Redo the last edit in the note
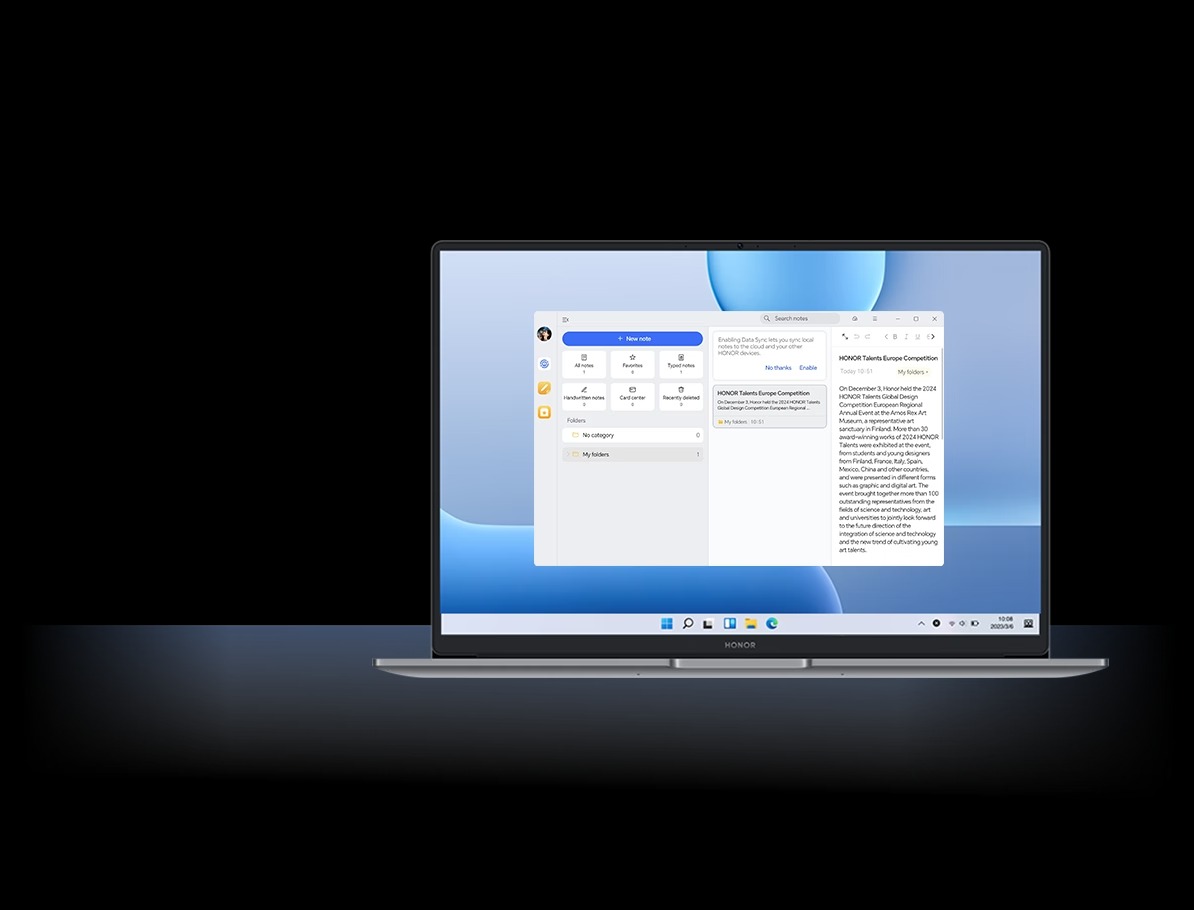Viewport: 1194px width, 910px height. (x=867, y=337)
